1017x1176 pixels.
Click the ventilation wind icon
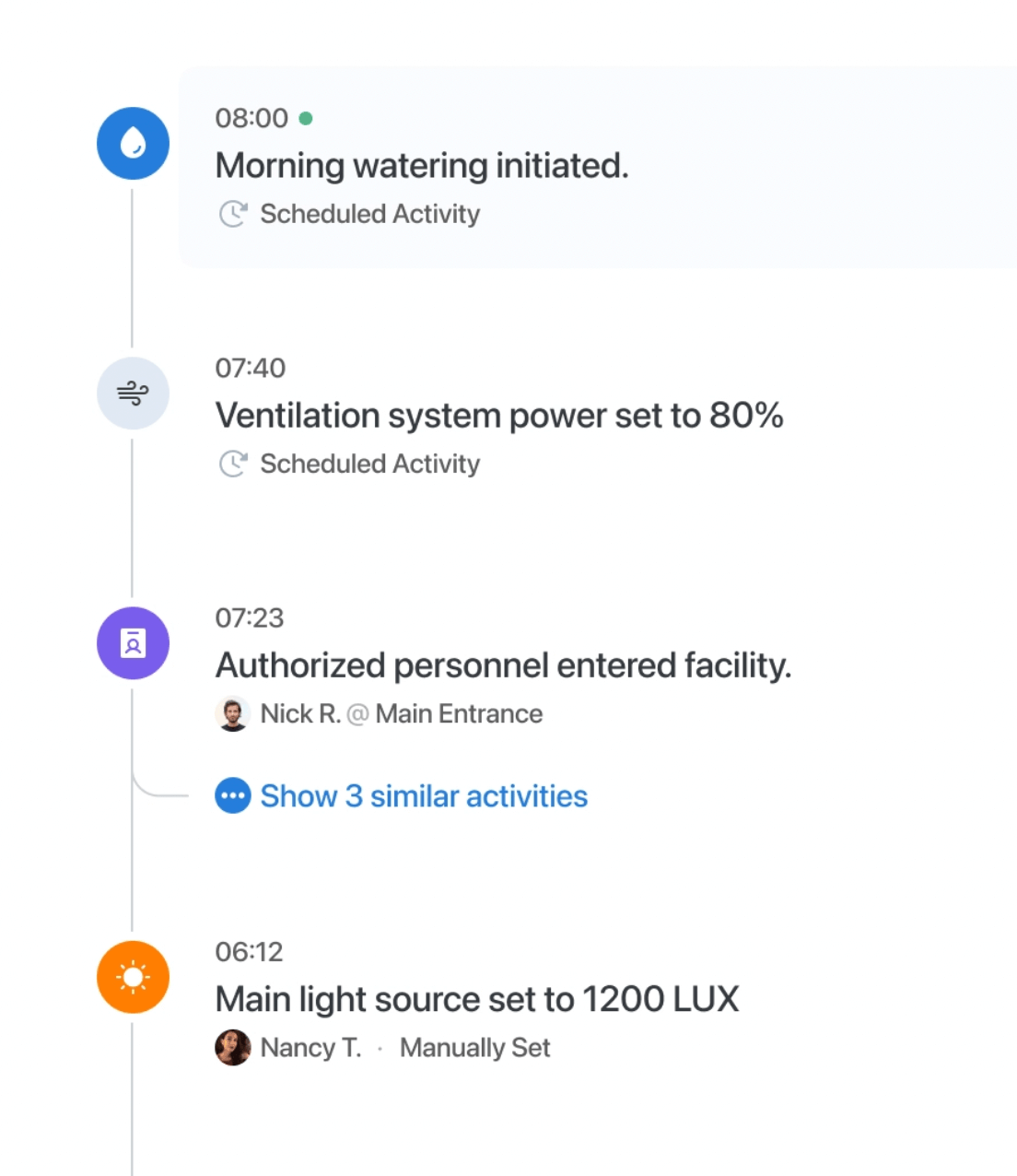tap(133, 394)
